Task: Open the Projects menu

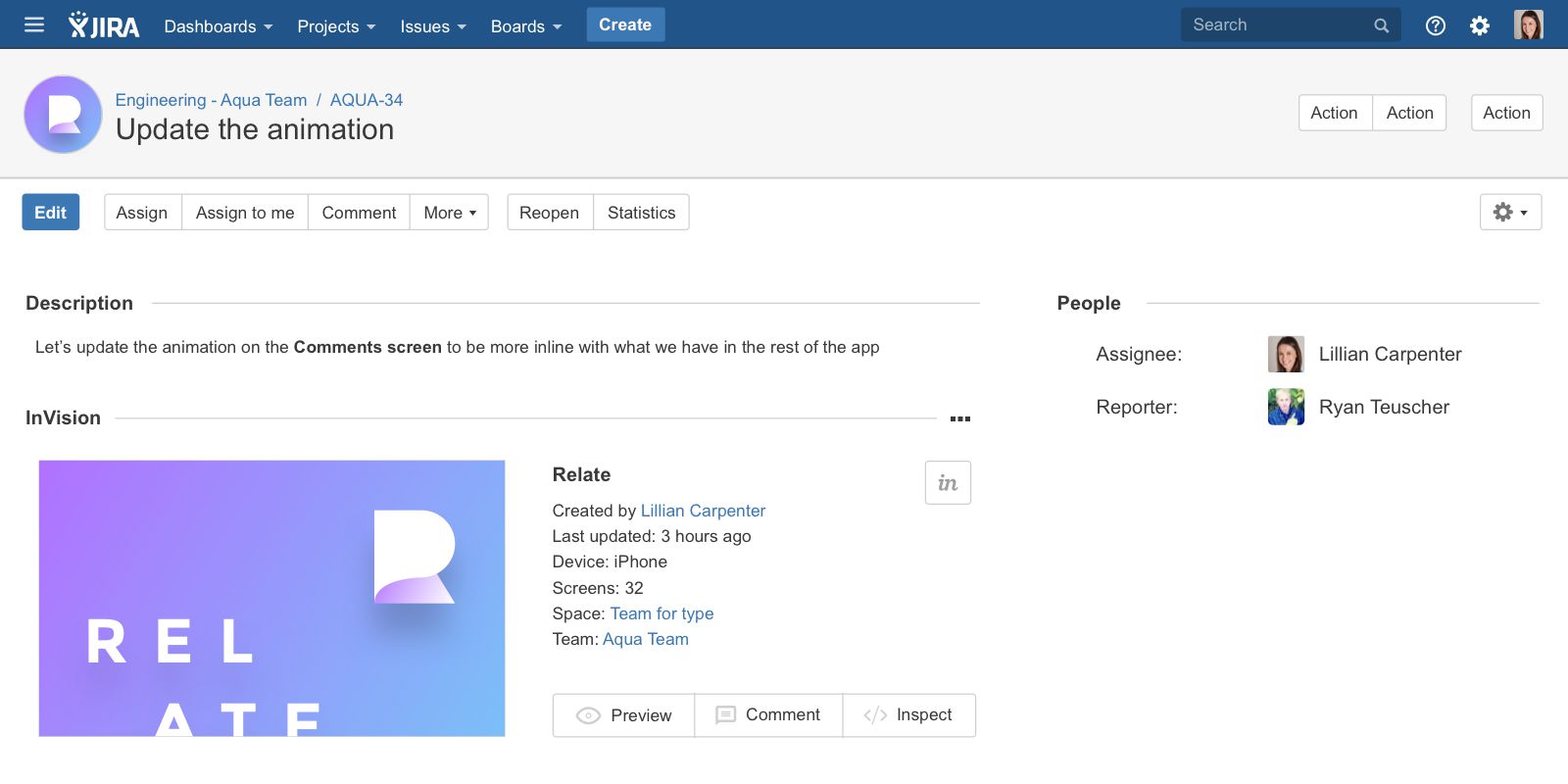Action: pos(336,26)
